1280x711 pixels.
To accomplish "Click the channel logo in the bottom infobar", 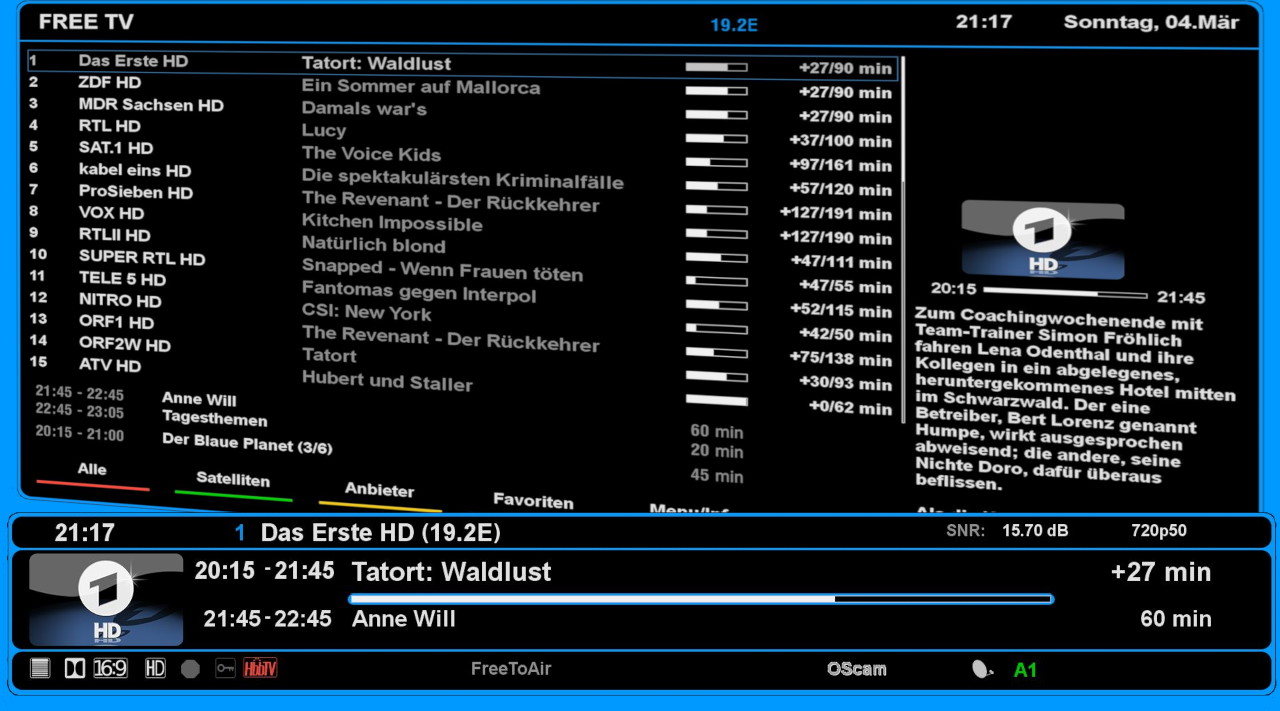I will tap(106, 599).
